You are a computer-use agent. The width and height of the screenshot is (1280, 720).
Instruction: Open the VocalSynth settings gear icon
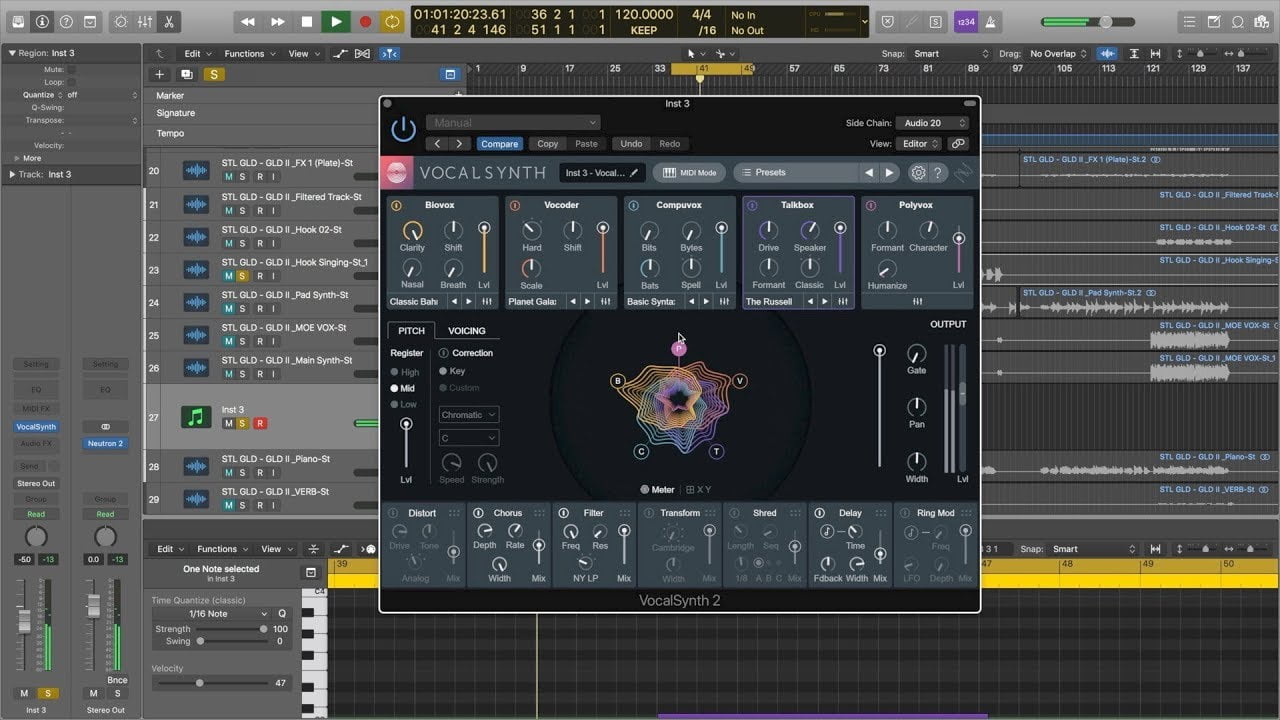point(918,172)
